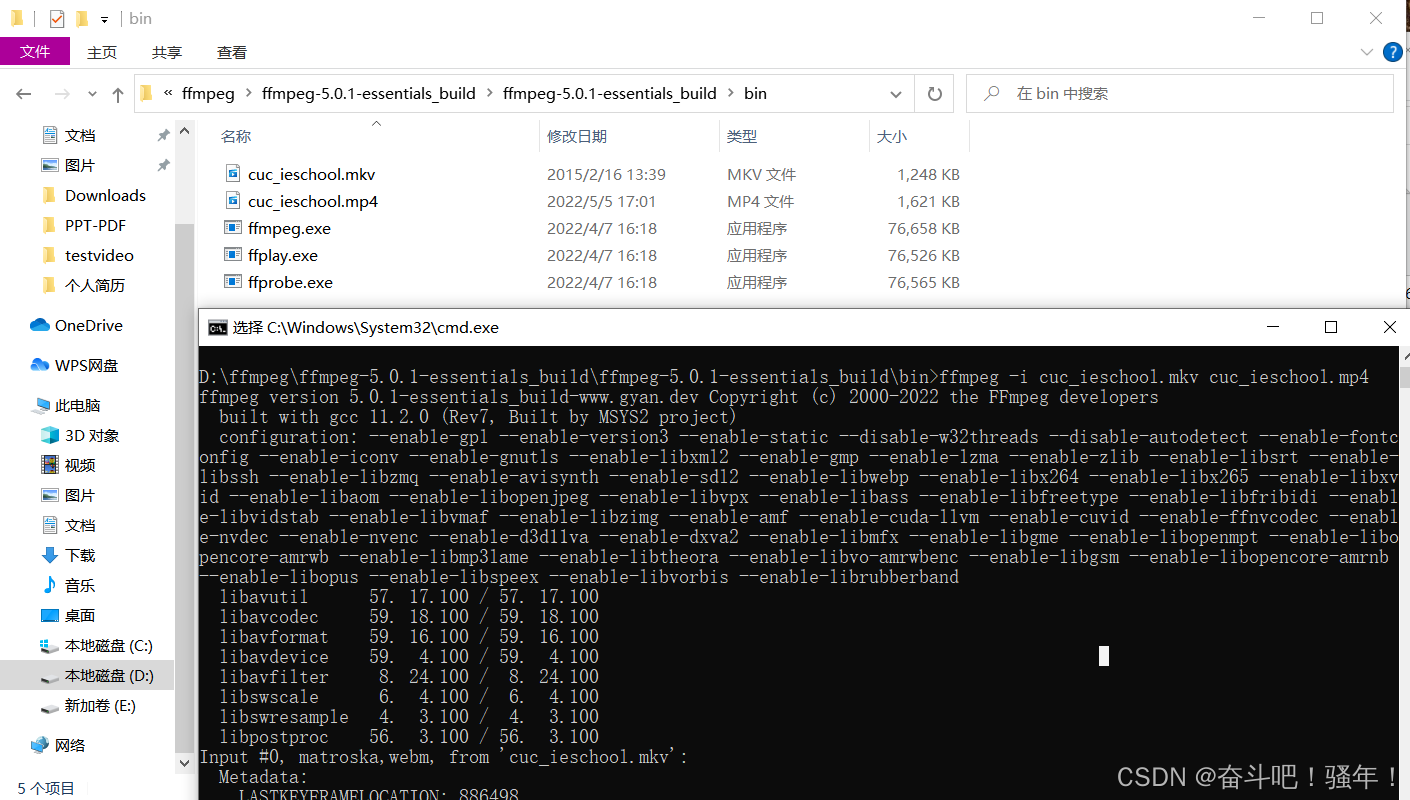This screenshot has width=1410, height=800.
Task: Select the cuc_ieschool.mkv file icon
Action: point(233,174)
